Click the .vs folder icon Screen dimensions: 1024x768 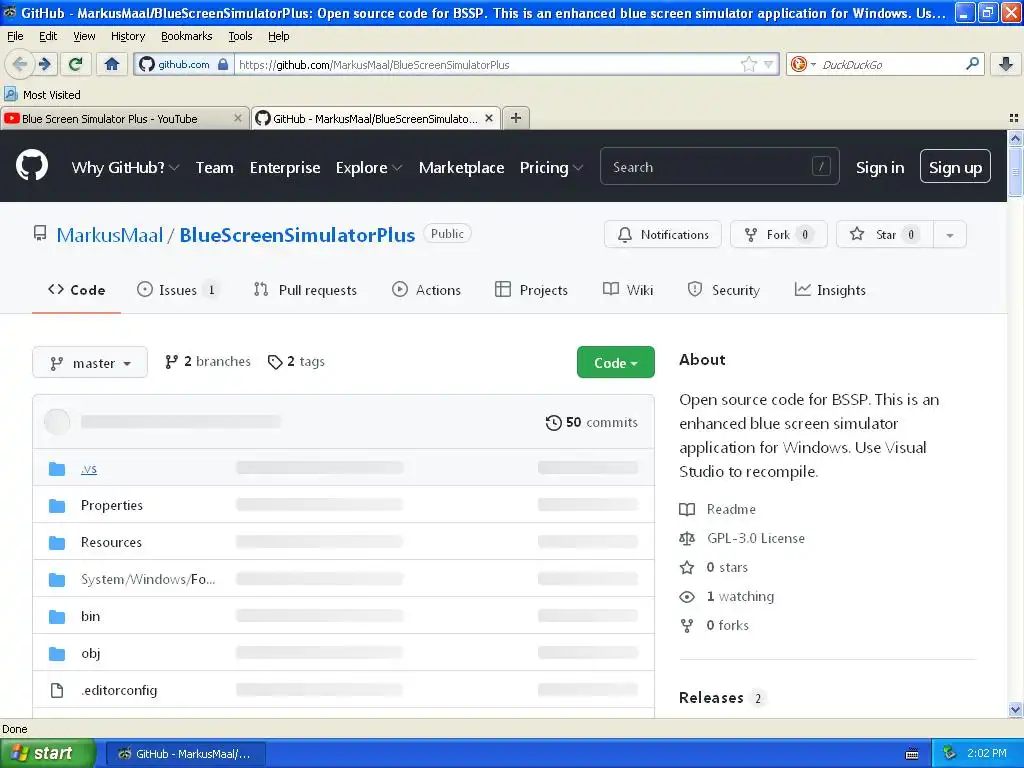[57, 469]
